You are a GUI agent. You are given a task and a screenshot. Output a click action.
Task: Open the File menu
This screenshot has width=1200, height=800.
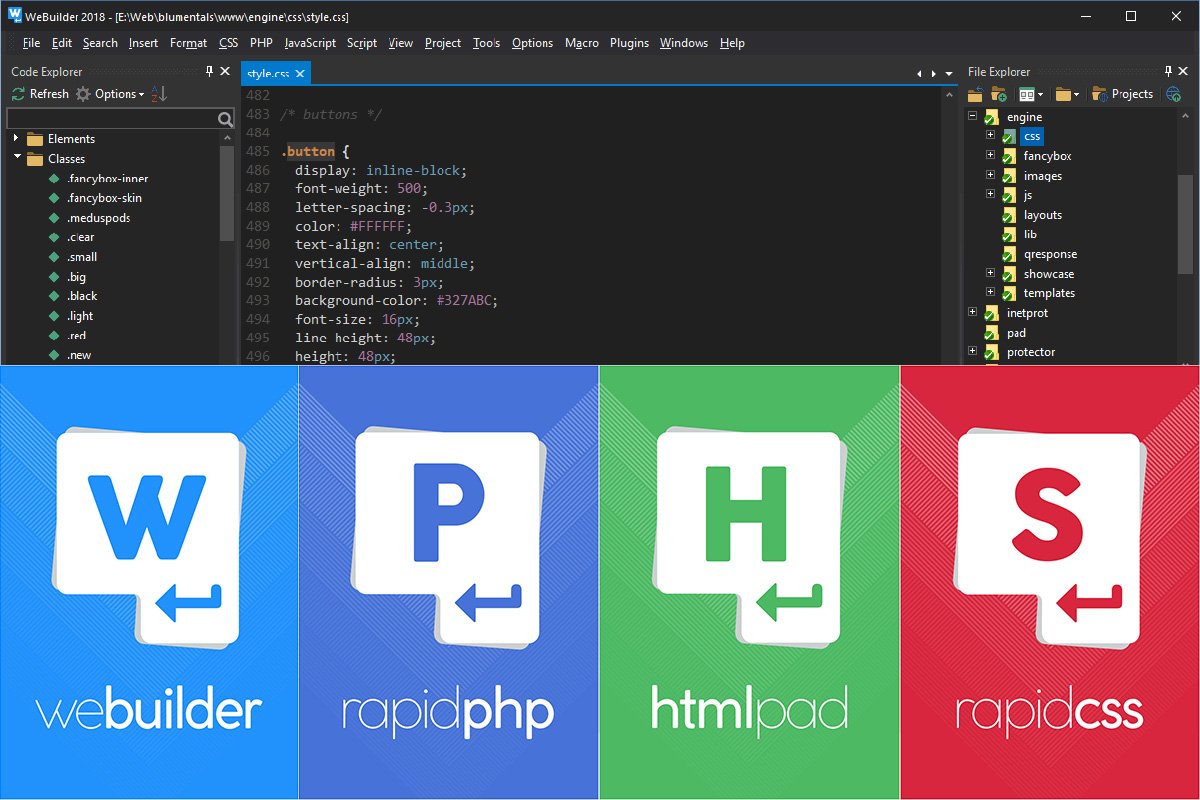click(31, 43)
